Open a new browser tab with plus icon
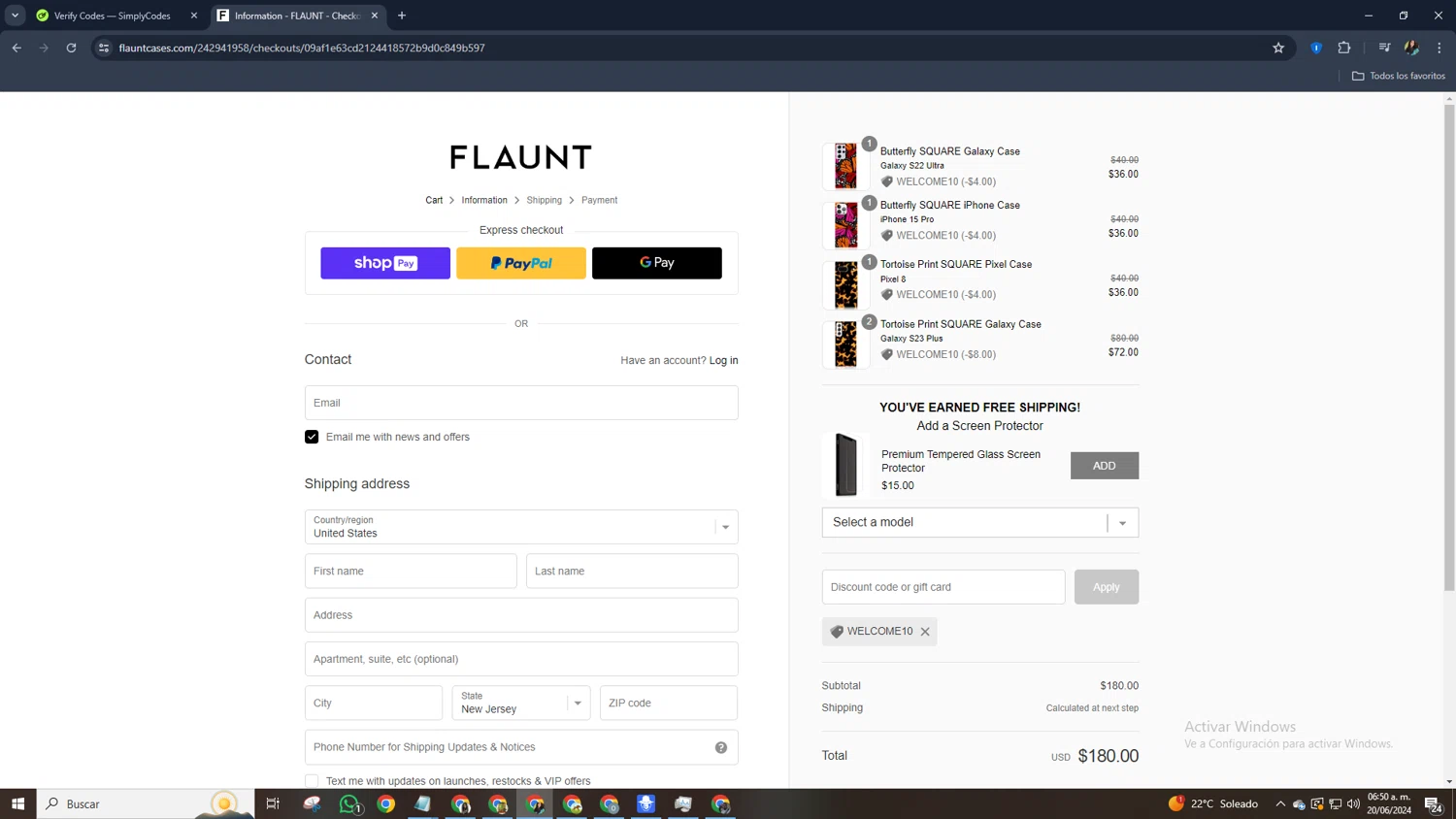 tap(402, 16)
